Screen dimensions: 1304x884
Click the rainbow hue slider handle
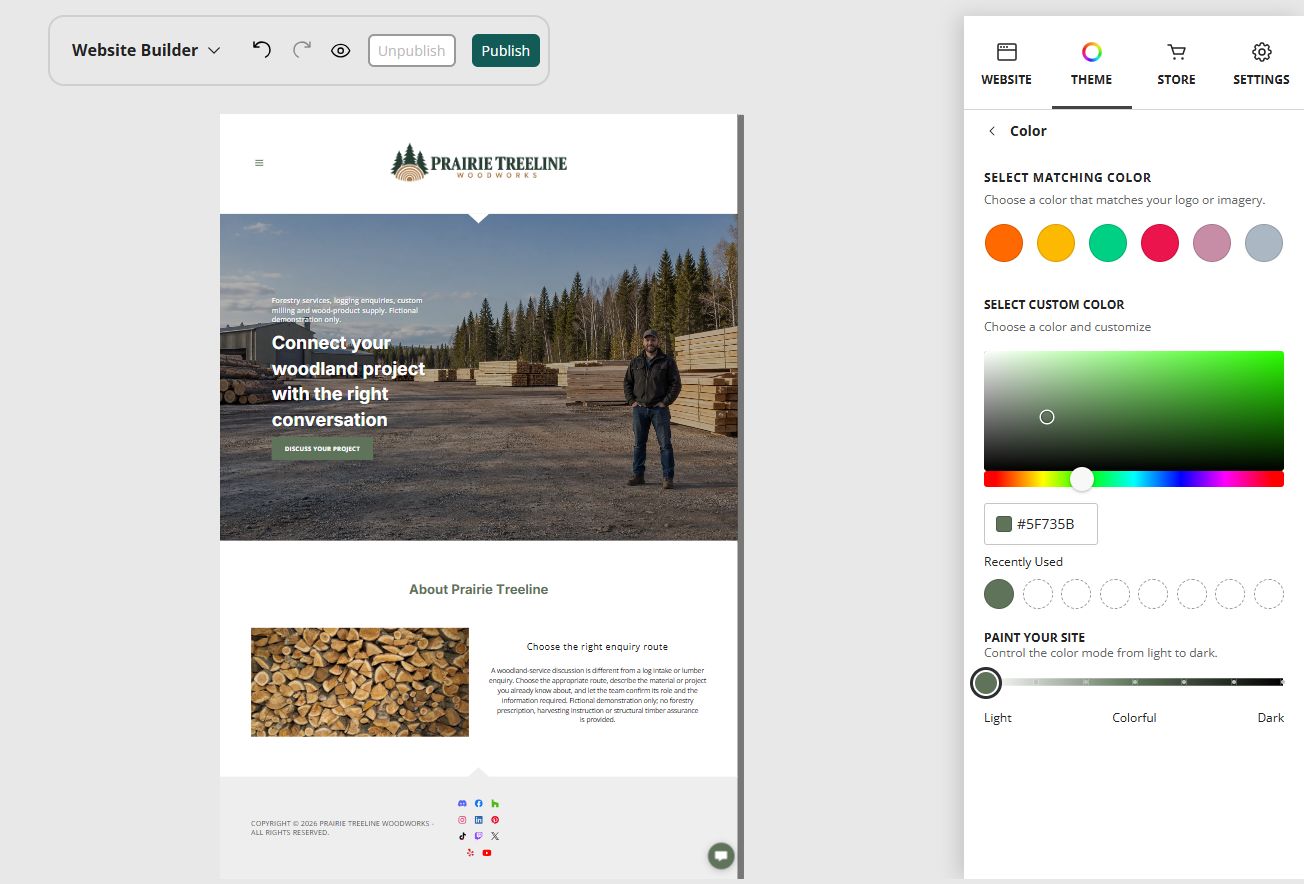(x=1082, y=479)
